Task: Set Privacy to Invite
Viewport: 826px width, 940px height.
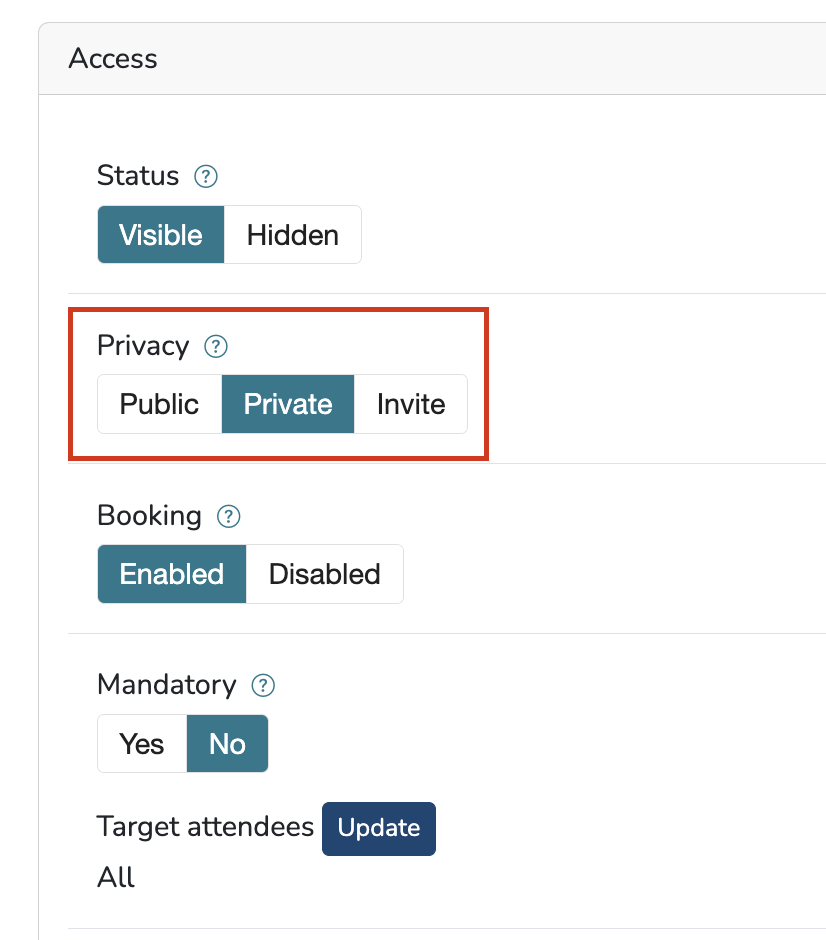Action: pos(411,404)
